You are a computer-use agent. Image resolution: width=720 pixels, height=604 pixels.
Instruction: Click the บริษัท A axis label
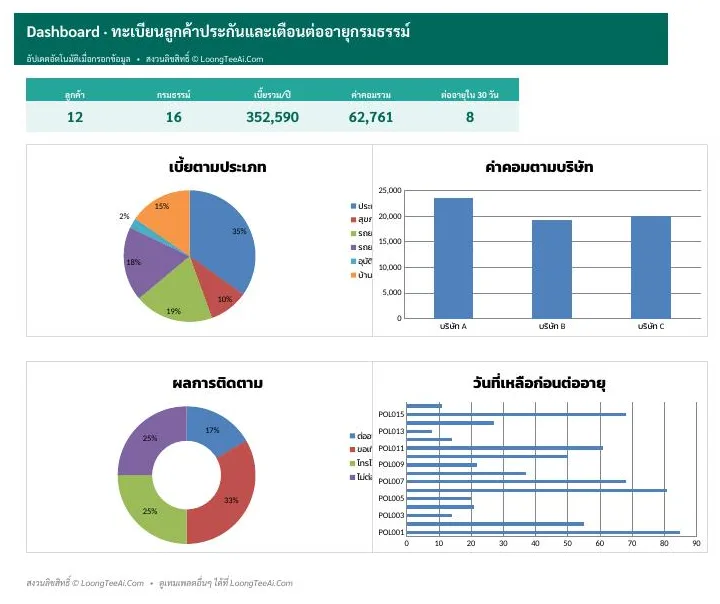coord(453,326)
